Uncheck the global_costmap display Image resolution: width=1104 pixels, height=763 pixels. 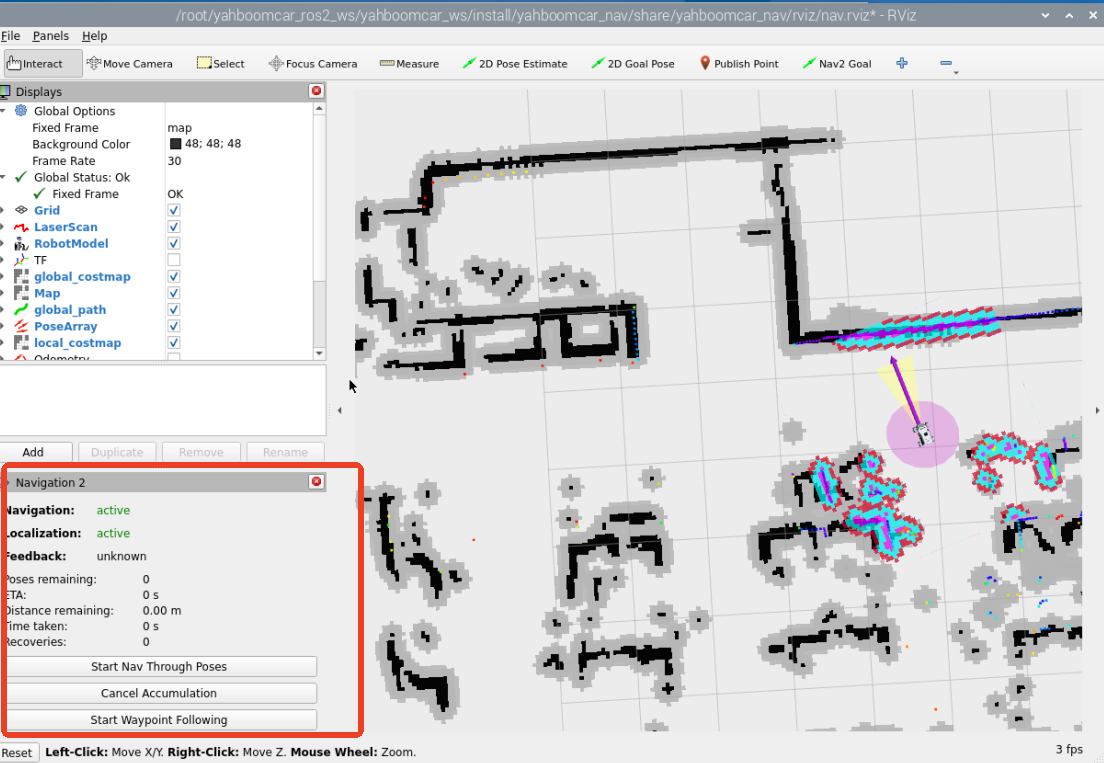(174, 277)
